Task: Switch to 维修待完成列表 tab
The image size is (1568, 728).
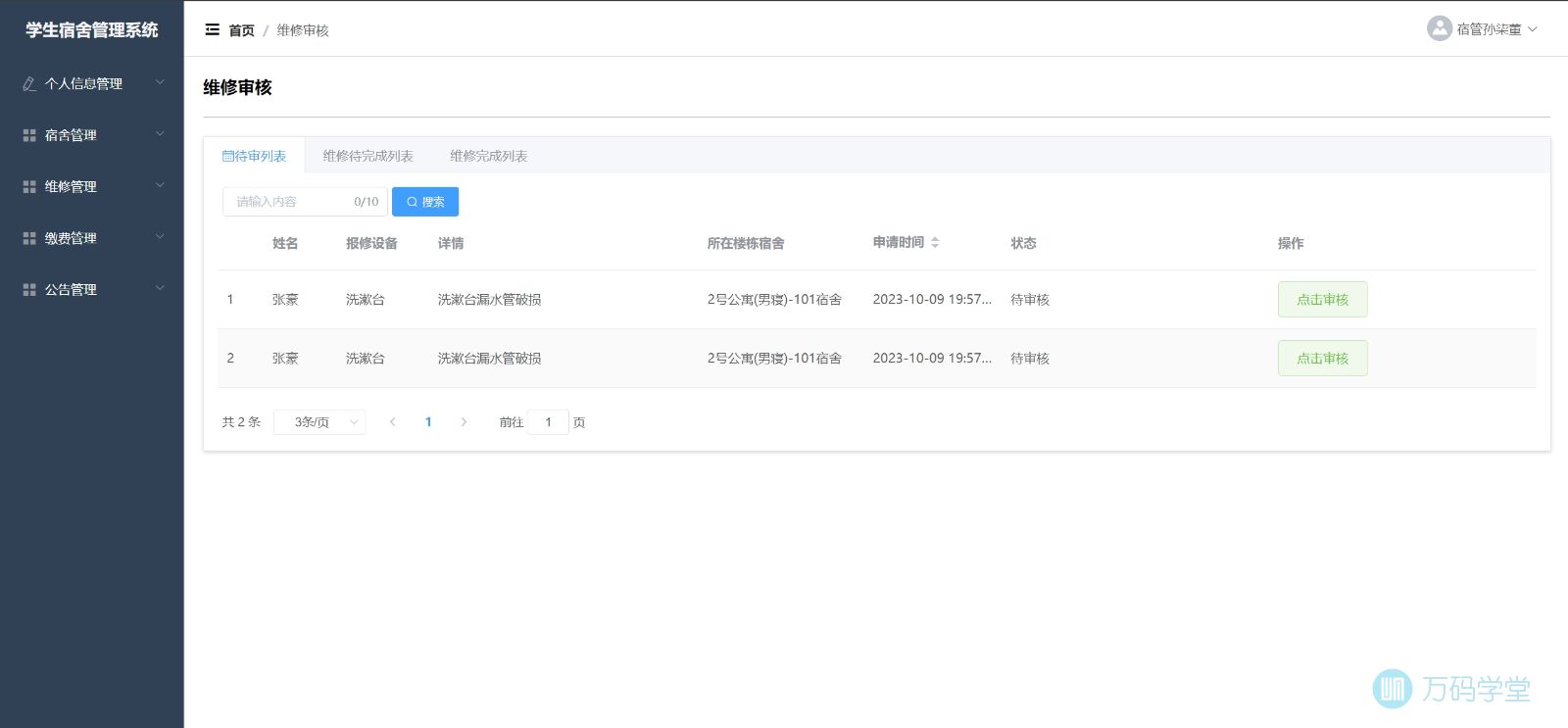Action: pyautogui.click(x=367, y=156)
